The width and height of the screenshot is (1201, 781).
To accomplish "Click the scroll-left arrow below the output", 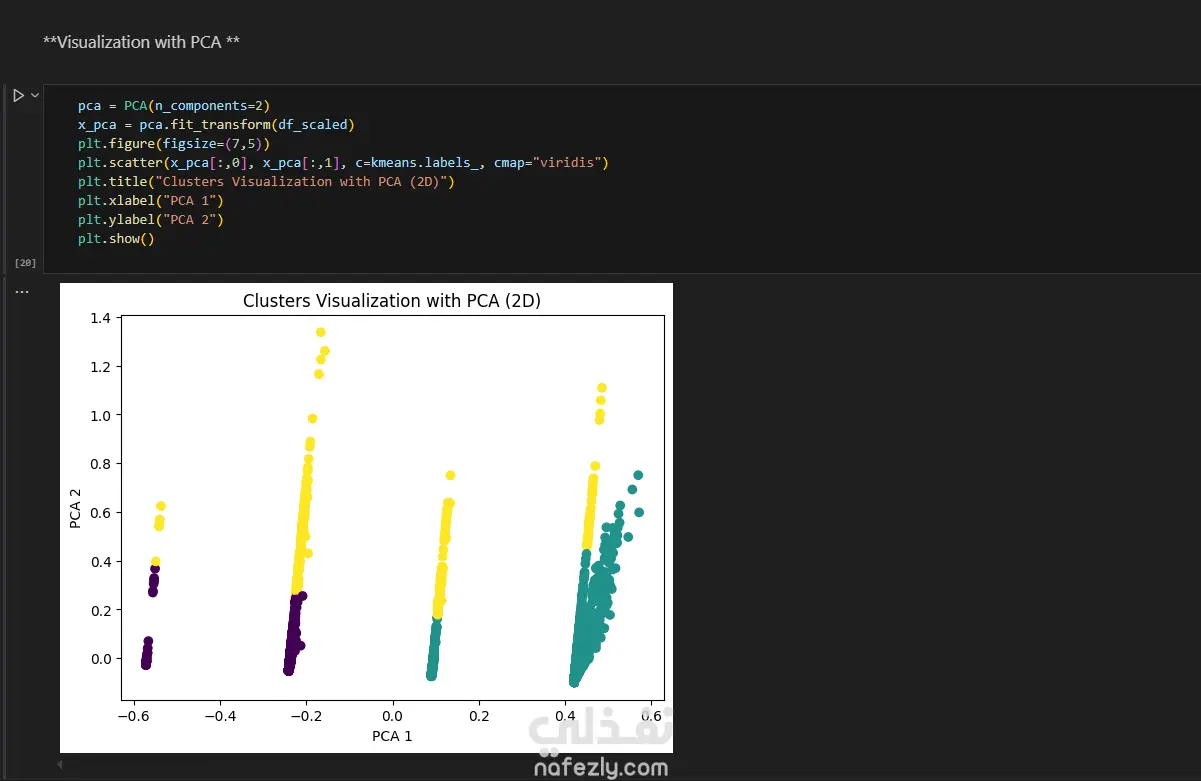I will (x=59, y=765).
